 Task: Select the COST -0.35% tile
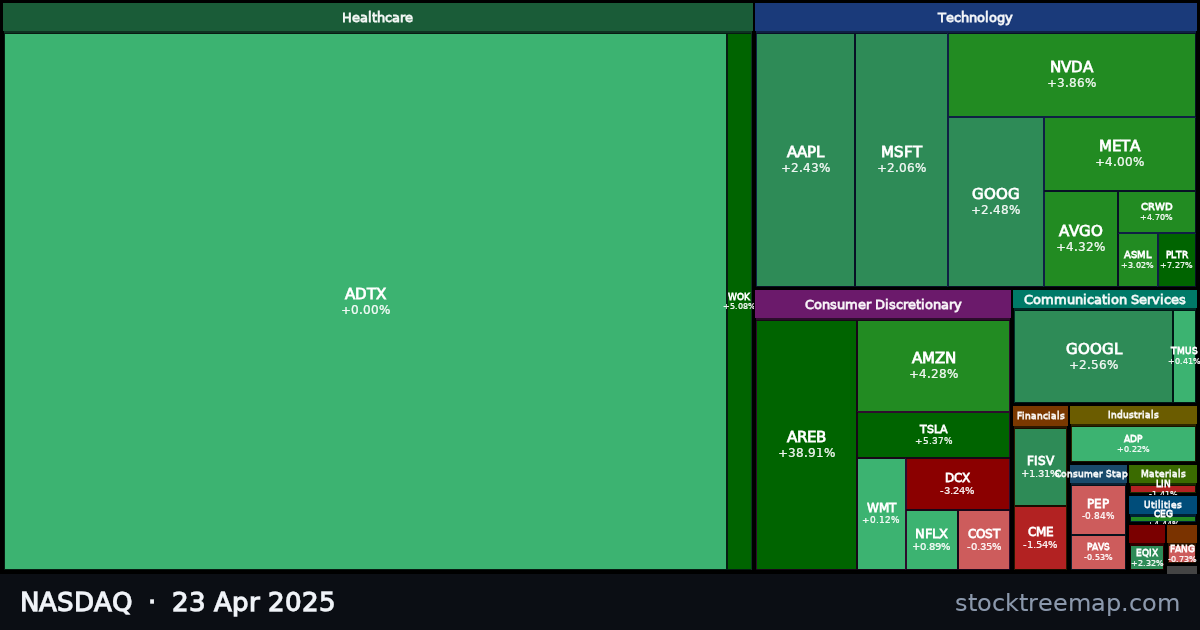click(x=984, y=540)
